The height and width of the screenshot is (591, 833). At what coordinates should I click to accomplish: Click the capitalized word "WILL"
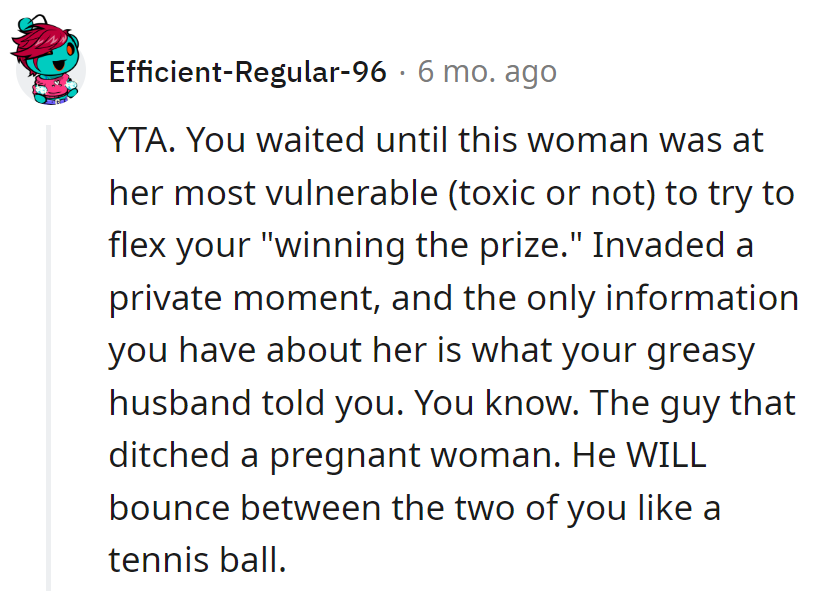tap(668, 456)
